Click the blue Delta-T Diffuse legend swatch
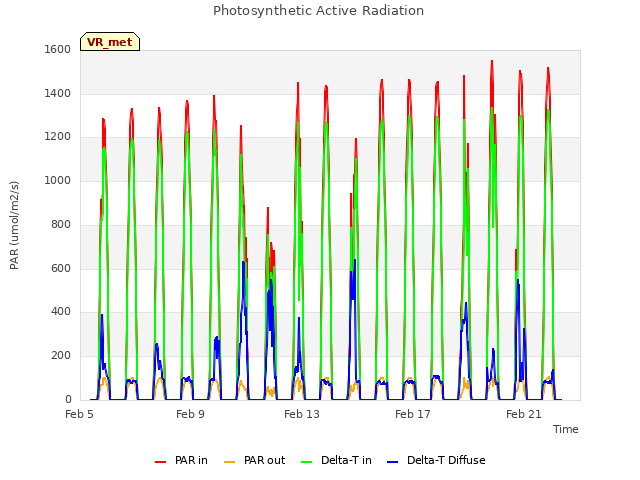Screen dimensions: 640x480 pyautogui.click(x=392, y=462)
